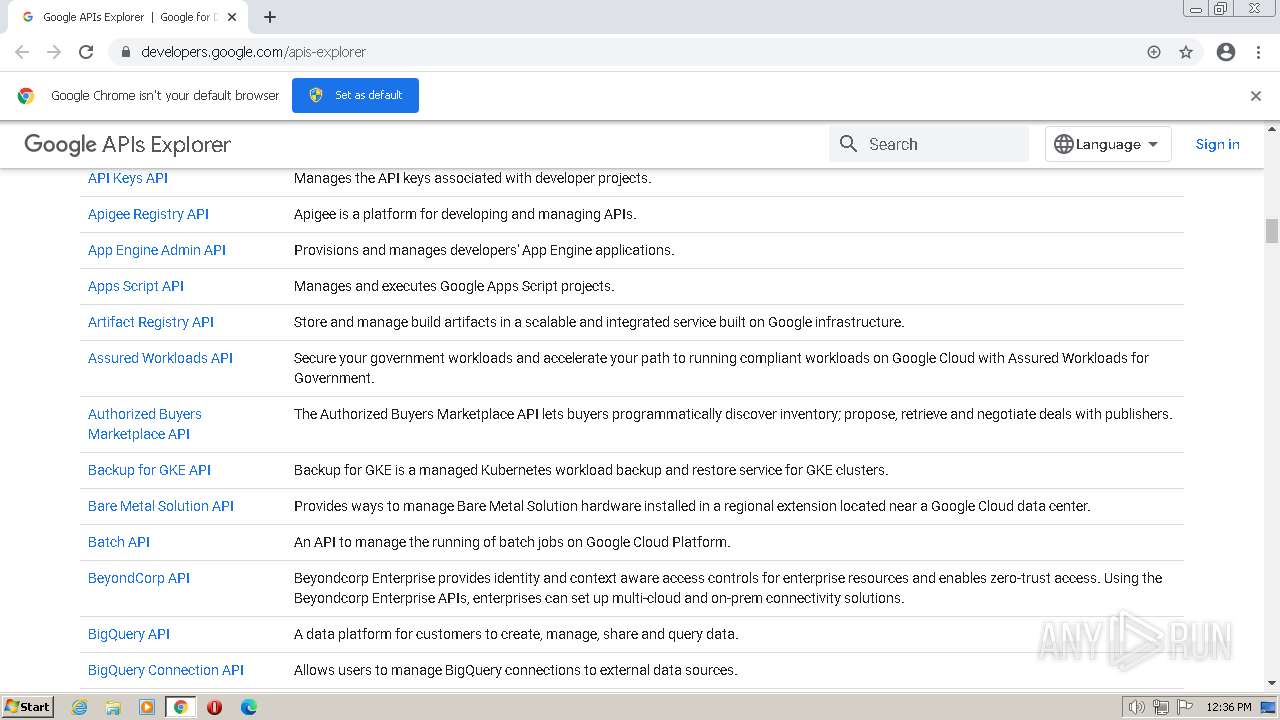Image resolution: width=1280 pixels, height=720 pixels.
Task: Focus the Search input field
Action: 929,144
